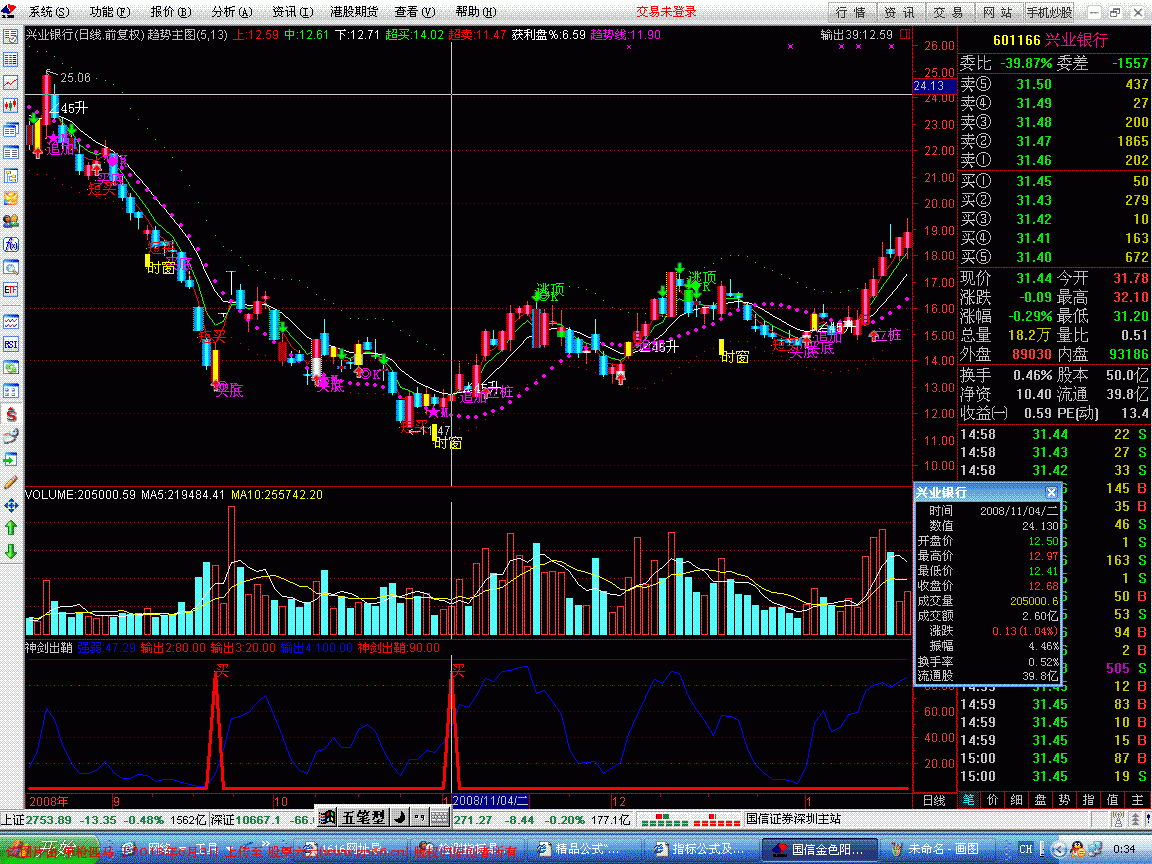Viewport: 1152px width, 864px height.
Task: Click the tree structure sidebar icon
Action: pyautogui.click(x=11, y=176)
